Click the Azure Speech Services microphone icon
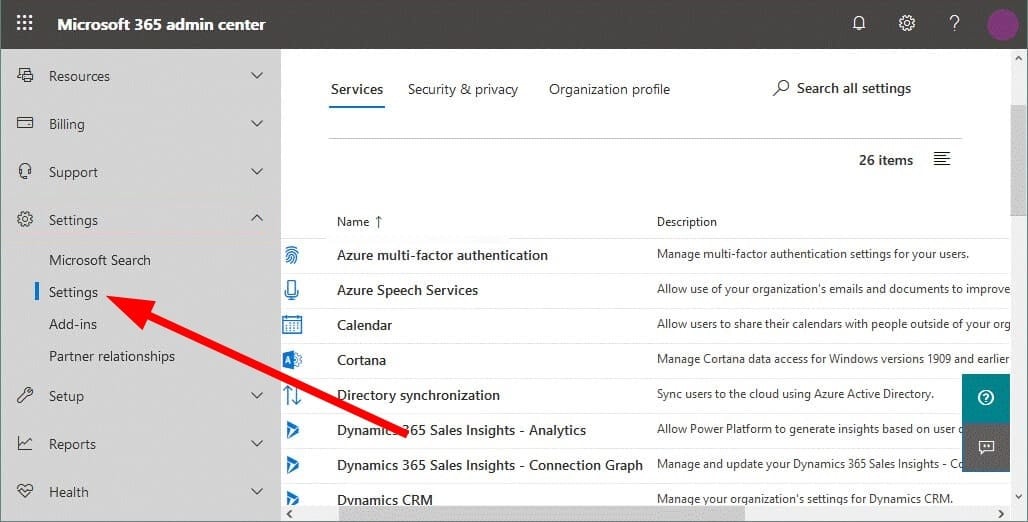 point(292,290)
